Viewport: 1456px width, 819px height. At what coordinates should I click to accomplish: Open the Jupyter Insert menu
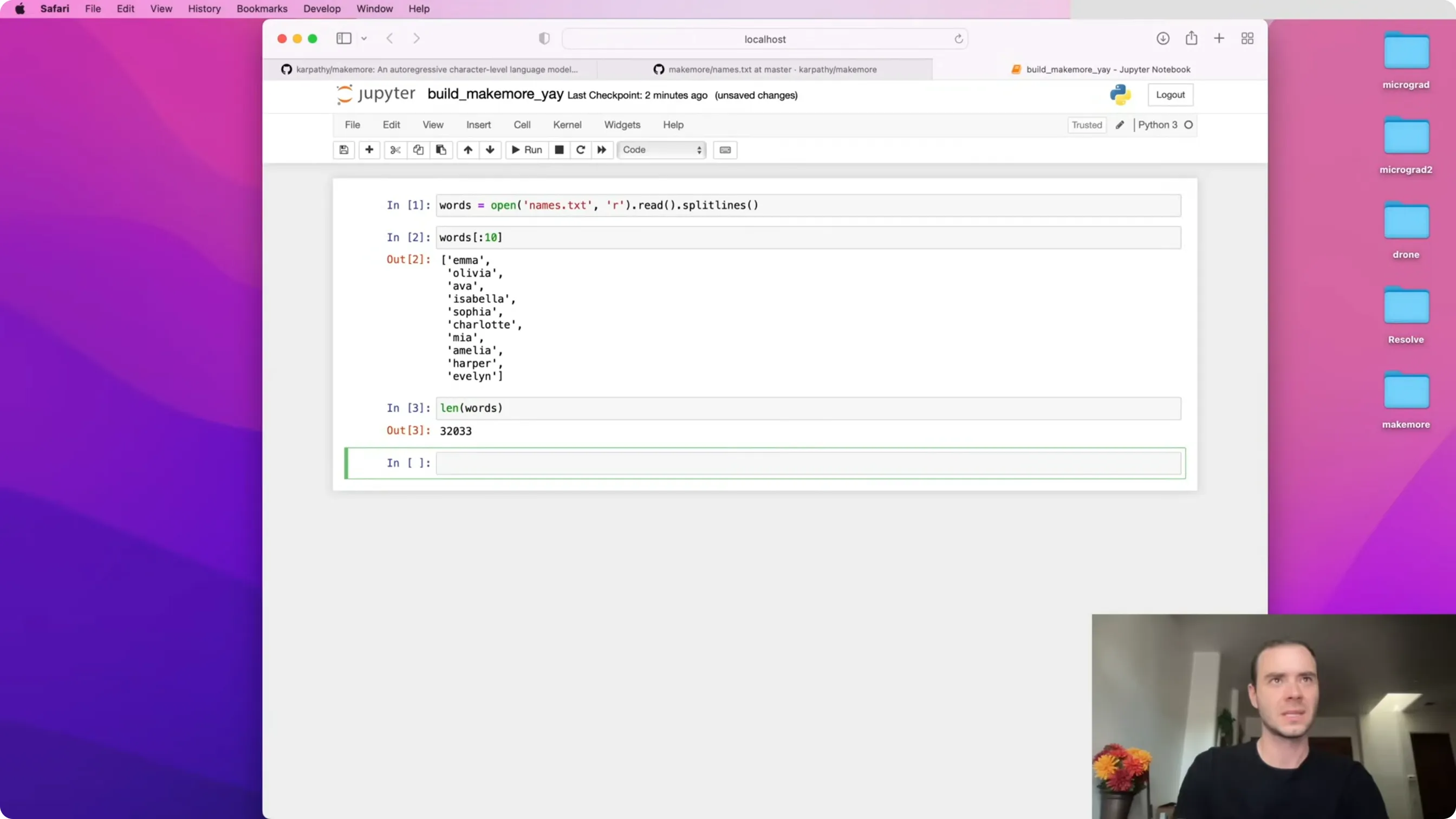pos(478,125)
